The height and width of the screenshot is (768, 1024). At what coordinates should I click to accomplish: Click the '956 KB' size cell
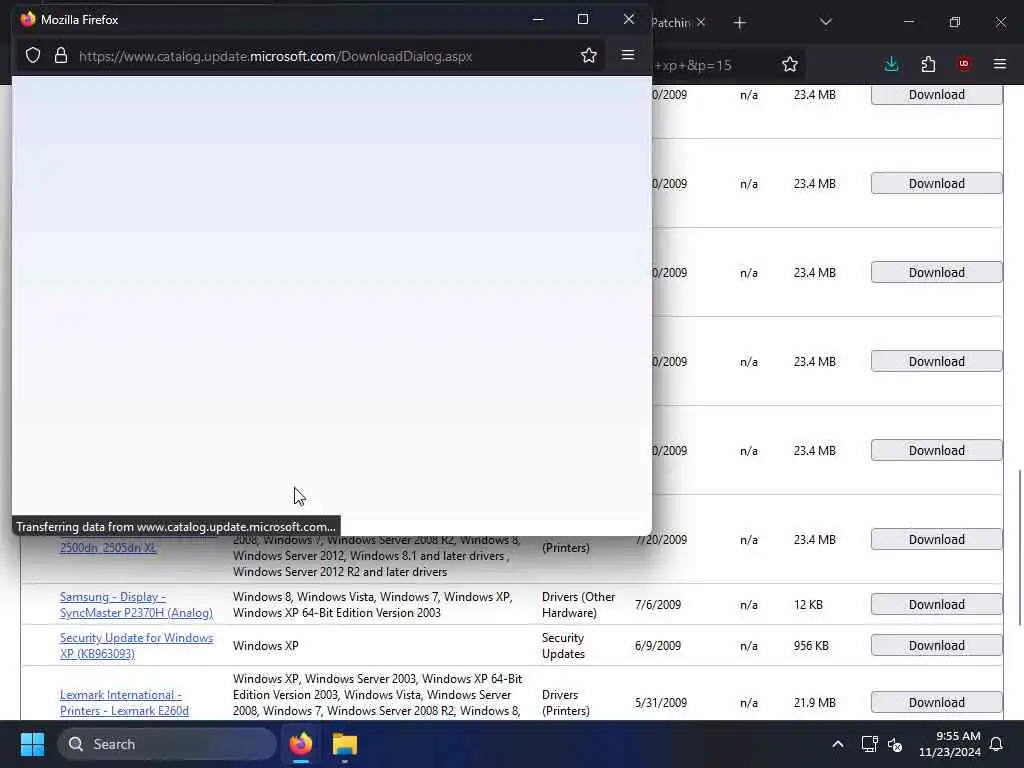click(811, 646)
